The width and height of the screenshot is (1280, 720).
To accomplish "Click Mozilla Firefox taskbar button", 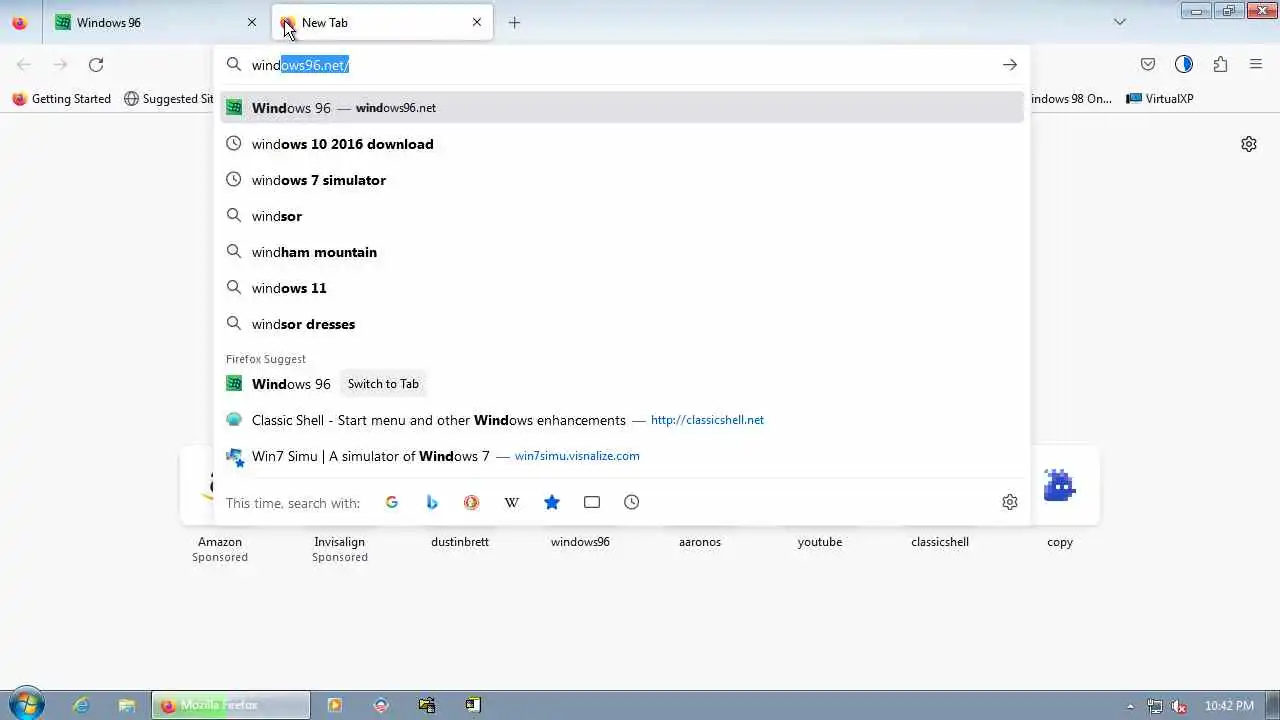I will click(231, 705).
